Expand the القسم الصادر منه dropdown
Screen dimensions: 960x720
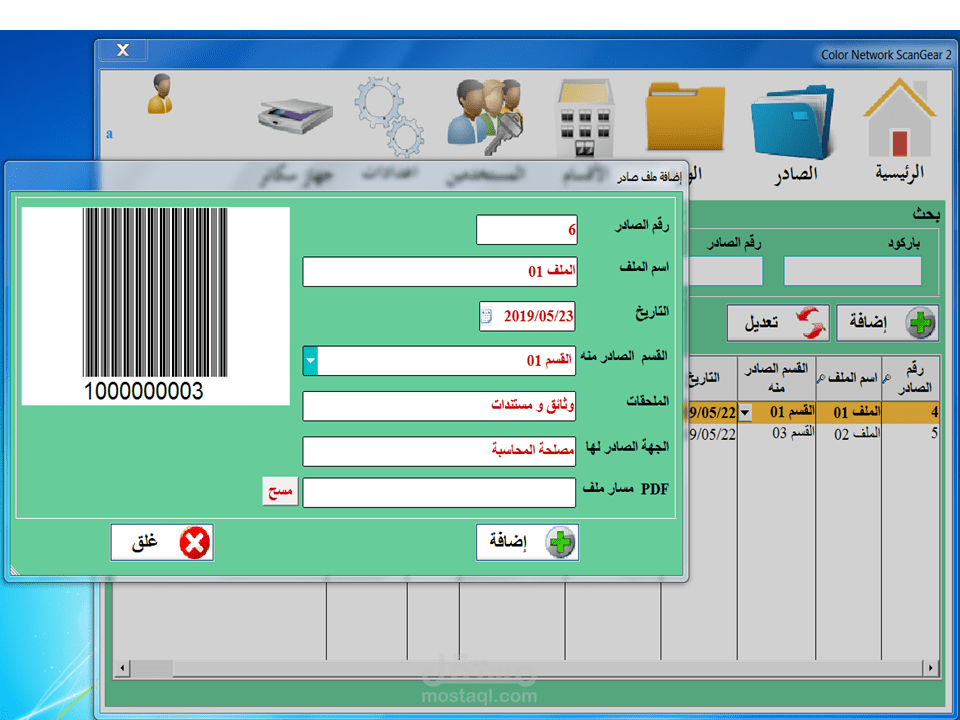click(310, 361)
